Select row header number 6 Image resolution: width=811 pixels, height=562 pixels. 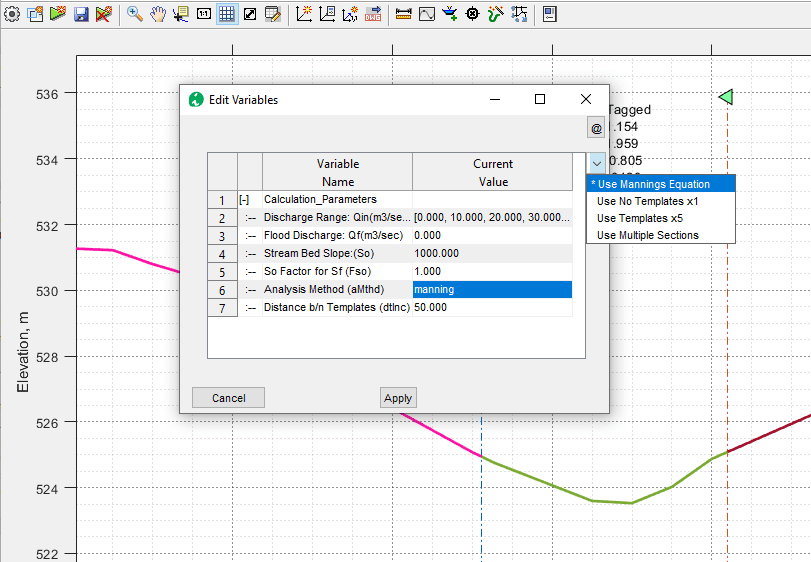click(222, 290)
